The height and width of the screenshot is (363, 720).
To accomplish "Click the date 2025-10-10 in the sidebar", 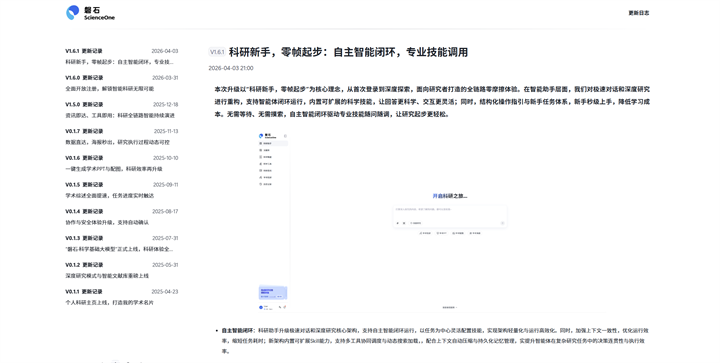I will click(x=165, y=158).
